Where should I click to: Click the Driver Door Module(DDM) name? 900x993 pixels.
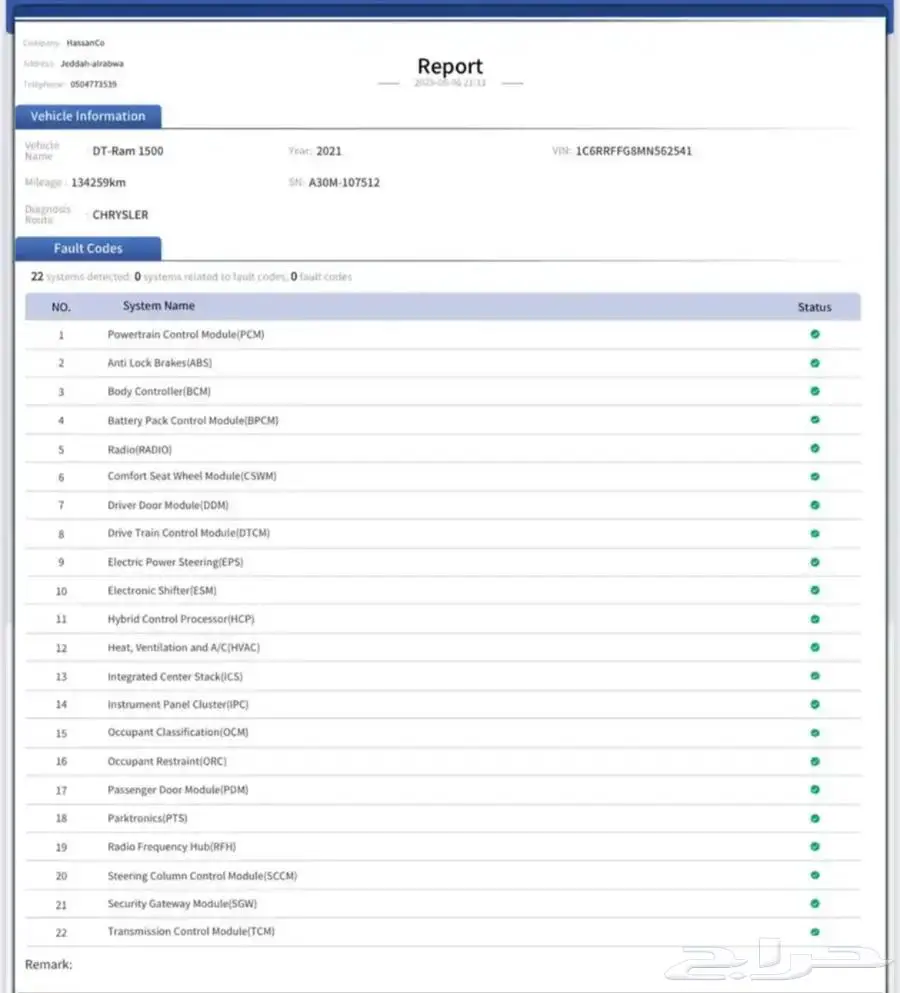pos(168,505)
